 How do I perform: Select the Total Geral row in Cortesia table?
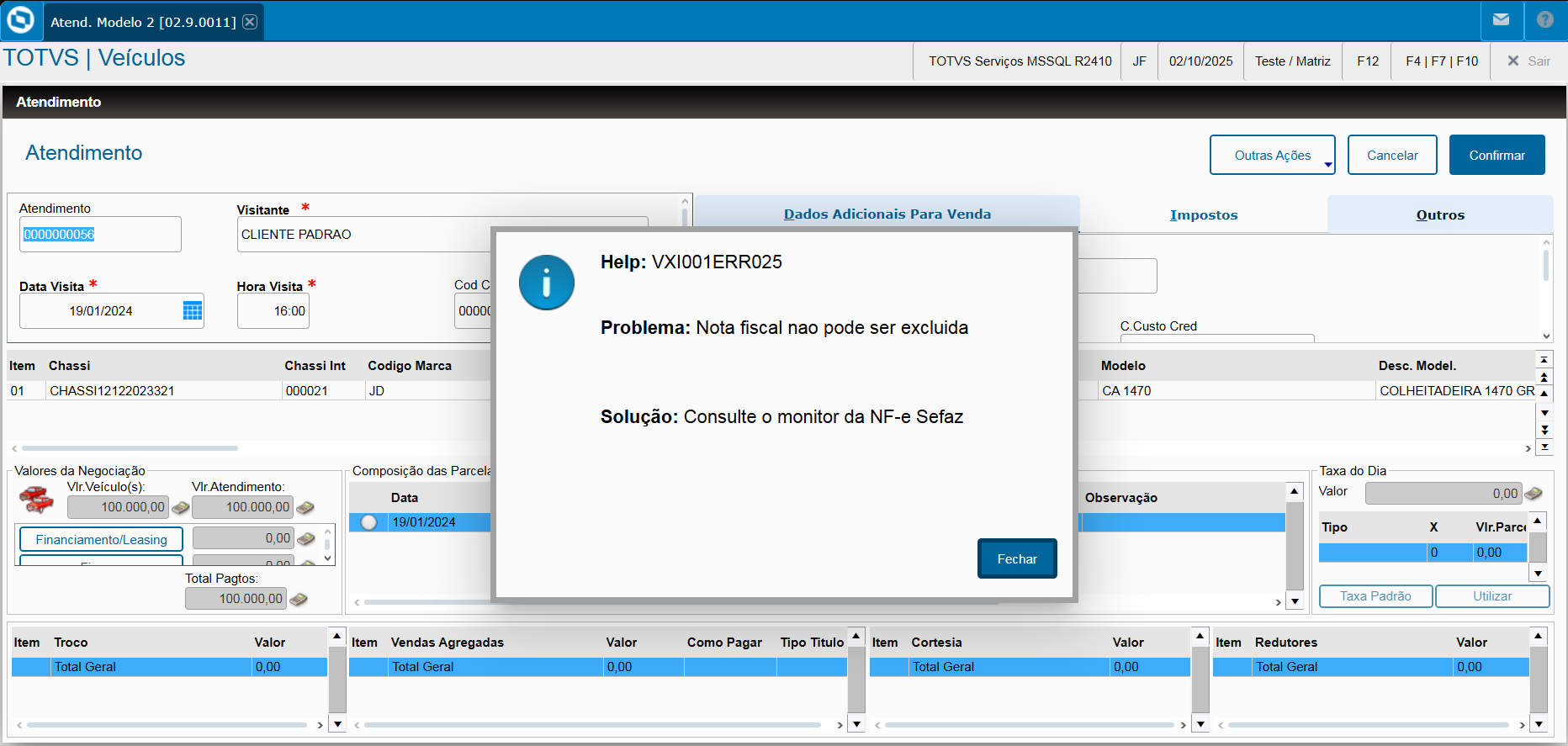pyautogui.click(x=1030, y=667)
